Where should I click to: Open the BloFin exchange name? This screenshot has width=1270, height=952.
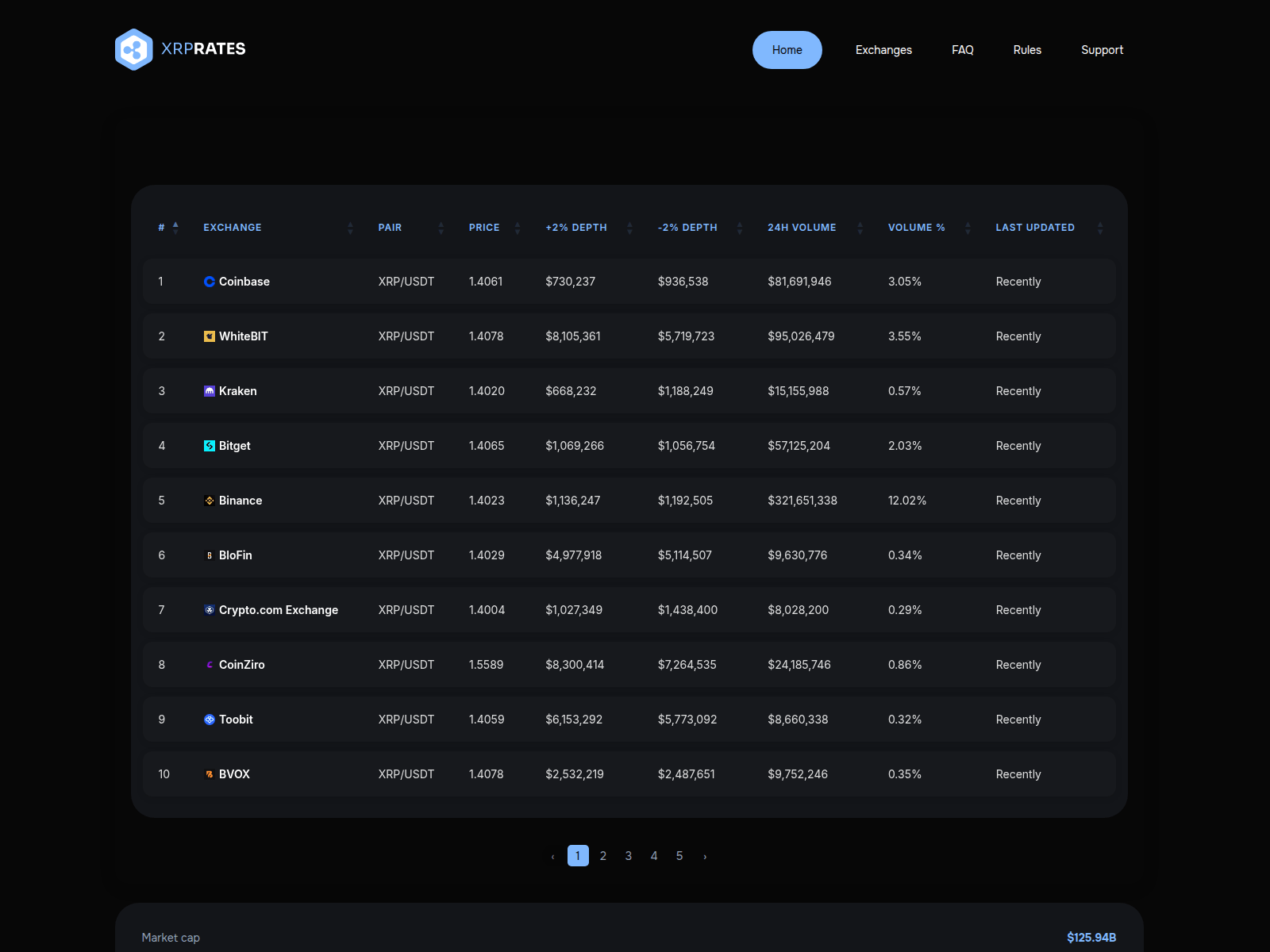tap(236, 555)
